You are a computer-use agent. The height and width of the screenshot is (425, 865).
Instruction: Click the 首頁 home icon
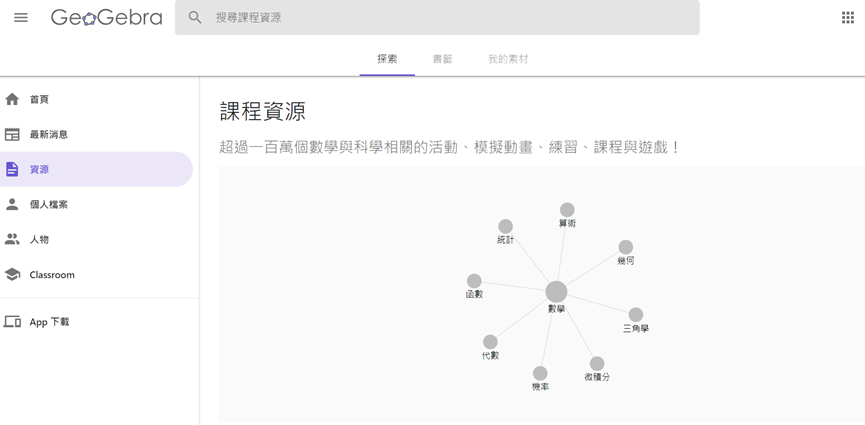[12, 99]
